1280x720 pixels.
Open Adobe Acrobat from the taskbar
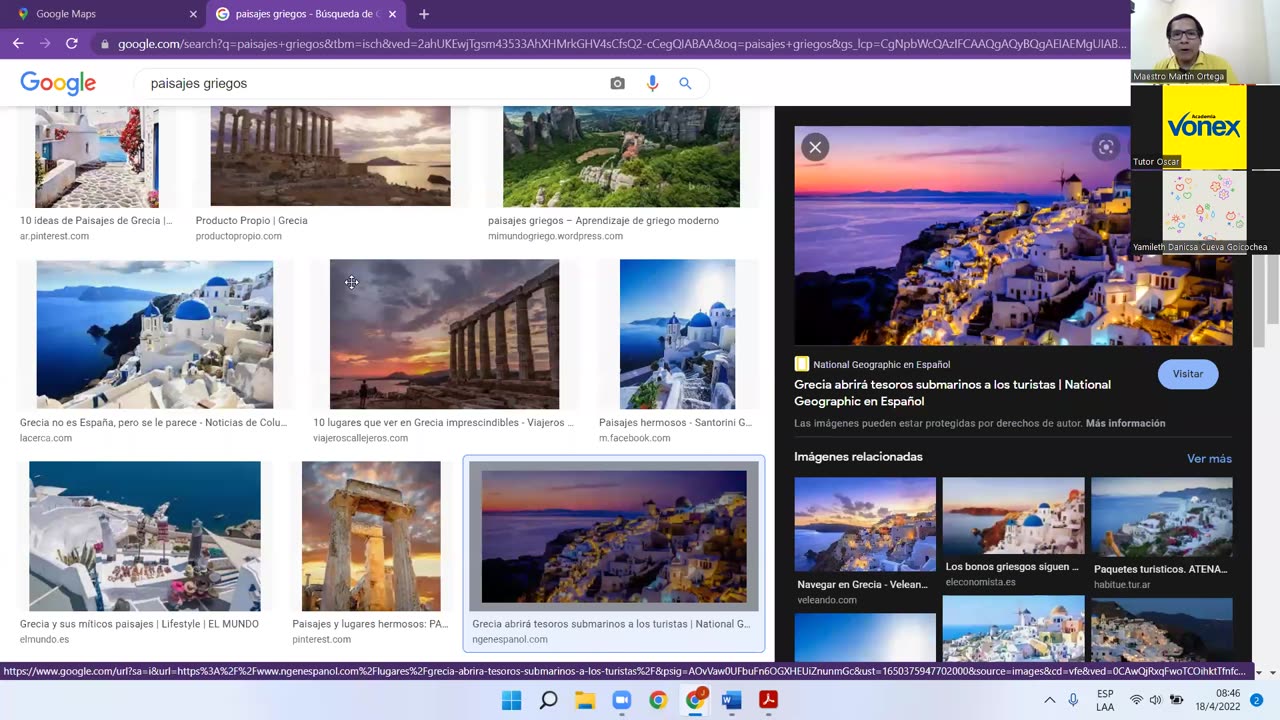click(x=768, y=700)
